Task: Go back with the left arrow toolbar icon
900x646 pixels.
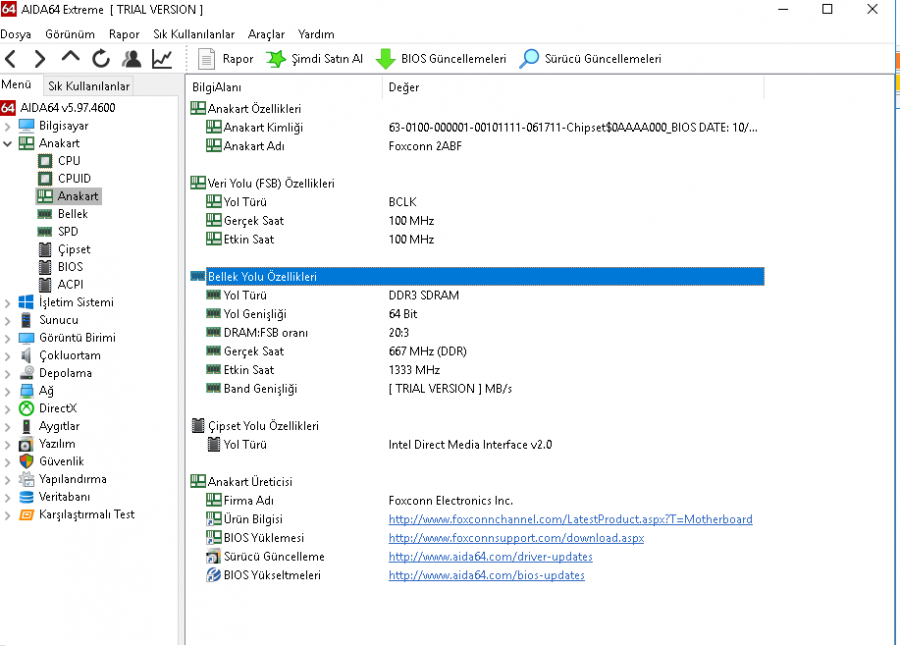Action: [x=10, y=59]
